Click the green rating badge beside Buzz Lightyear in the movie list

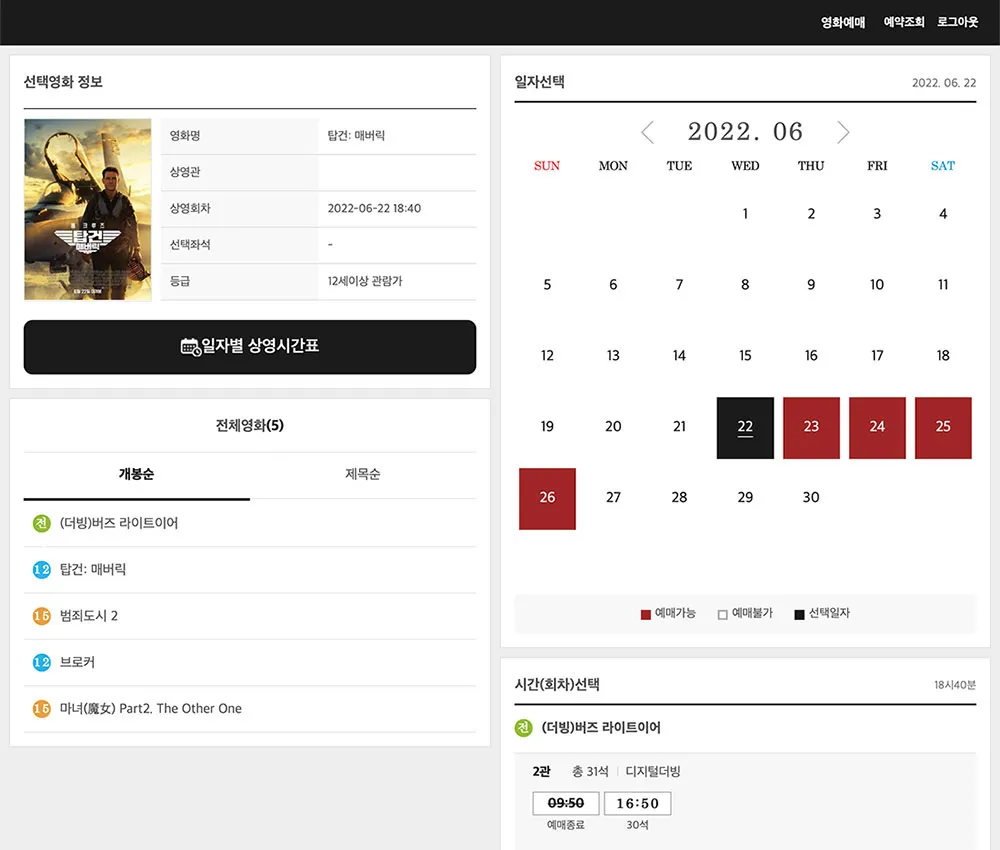pos(41,523)
